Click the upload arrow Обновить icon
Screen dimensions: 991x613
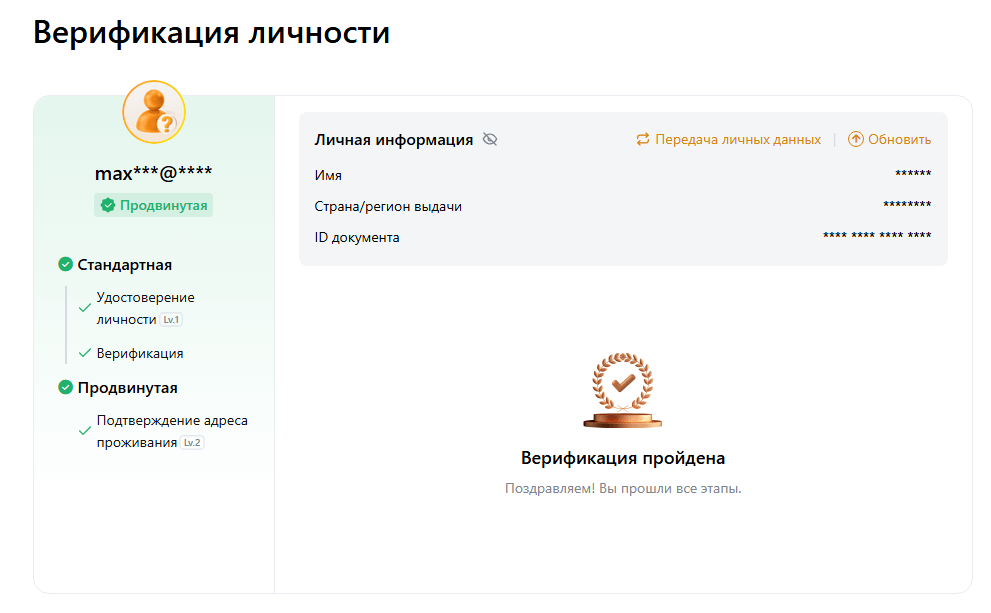(855, 140)
